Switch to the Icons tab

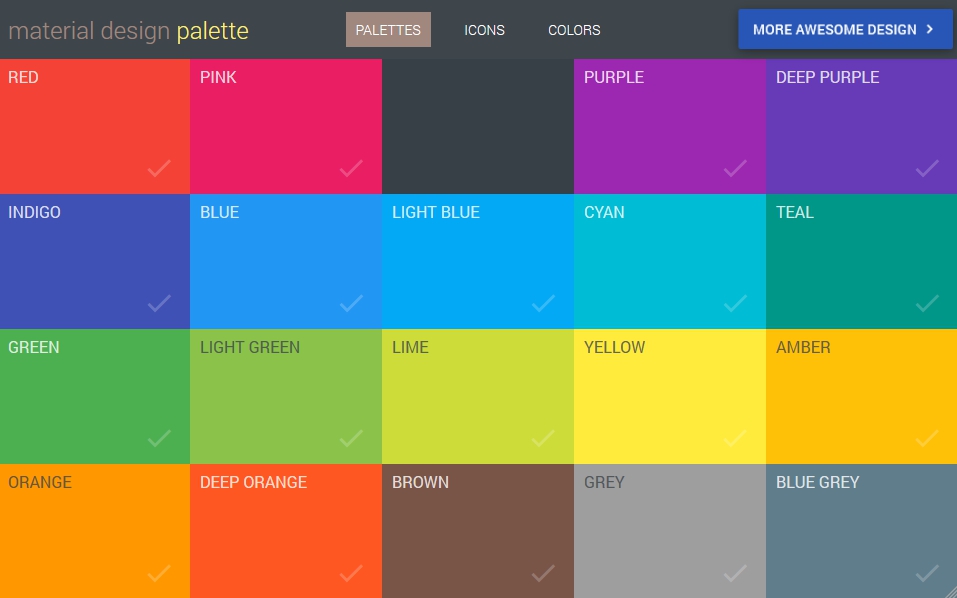484,30
